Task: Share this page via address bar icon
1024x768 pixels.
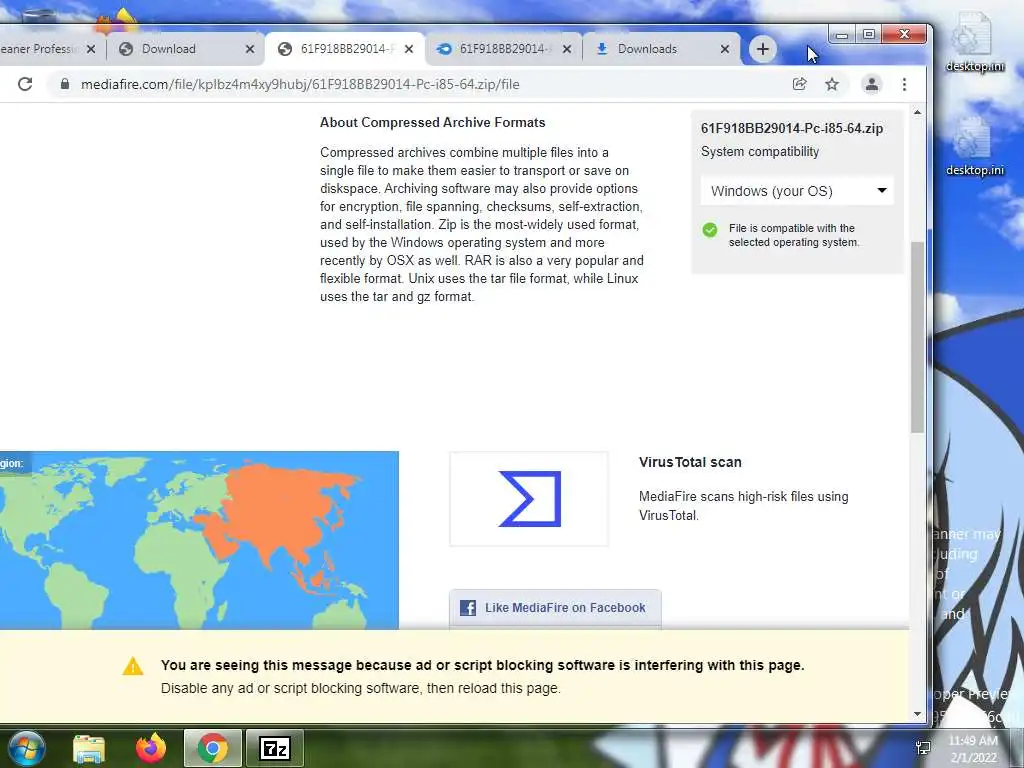Action: coord(799,84)
